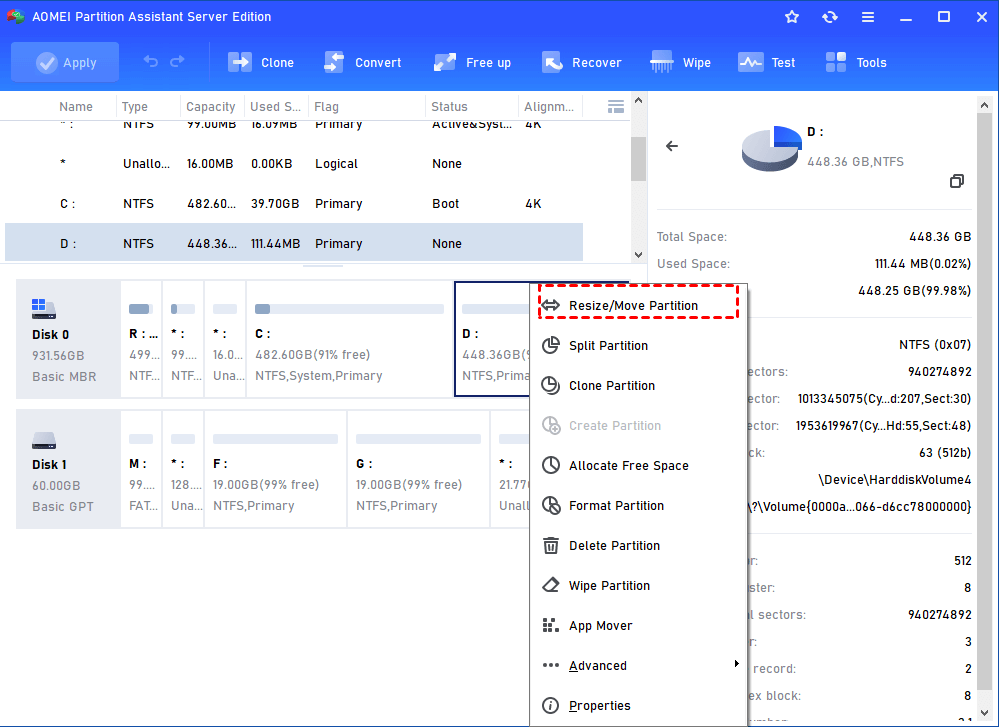
Task: Click the Flag column header
Action: tap(326, 106)
